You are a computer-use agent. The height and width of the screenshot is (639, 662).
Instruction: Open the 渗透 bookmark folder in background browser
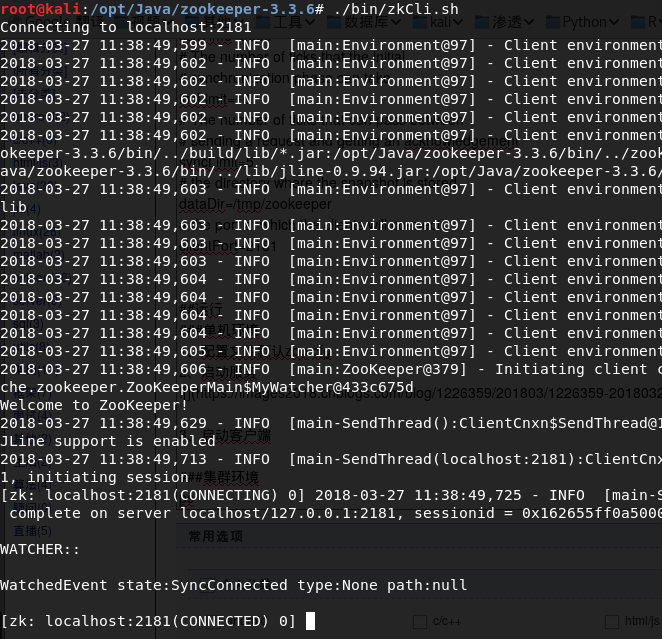[505, 22]
